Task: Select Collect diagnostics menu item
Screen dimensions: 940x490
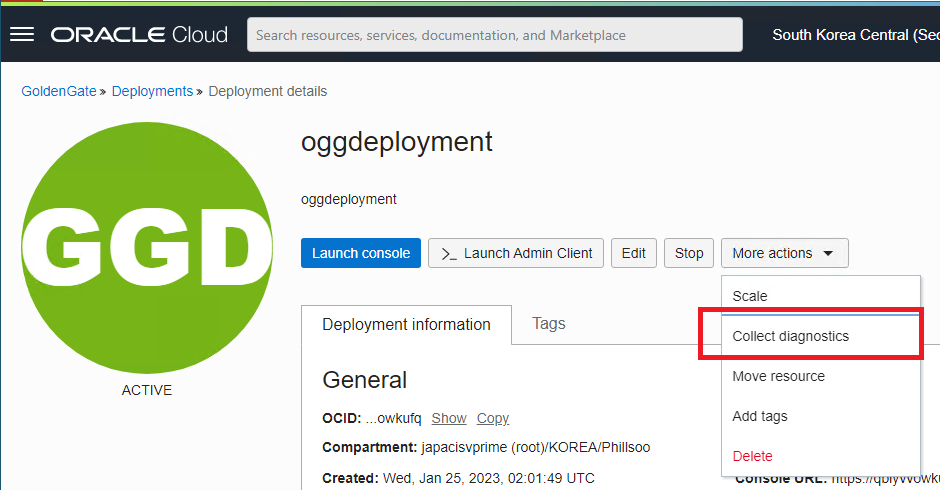Action: pos(821,336)
